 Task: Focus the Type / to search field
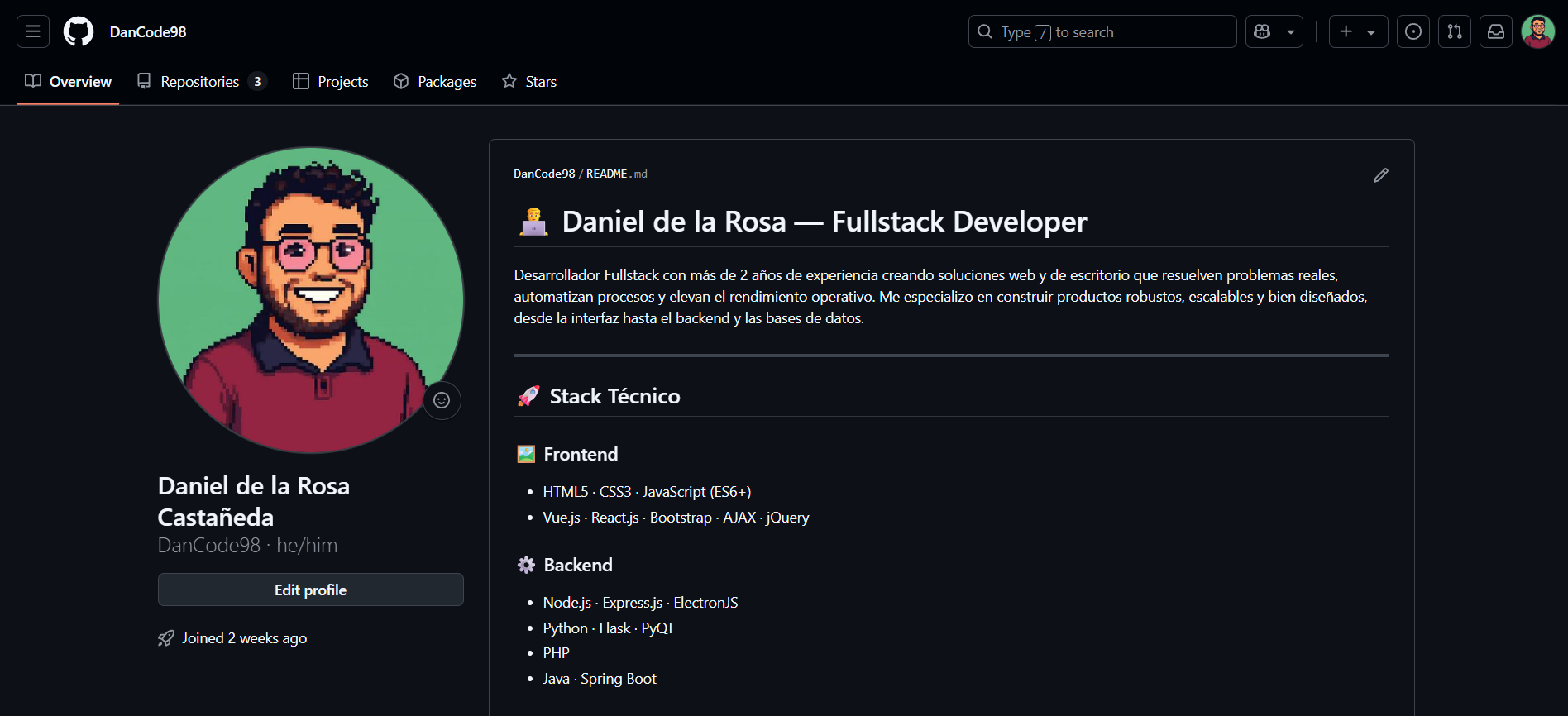[1102, 31]
